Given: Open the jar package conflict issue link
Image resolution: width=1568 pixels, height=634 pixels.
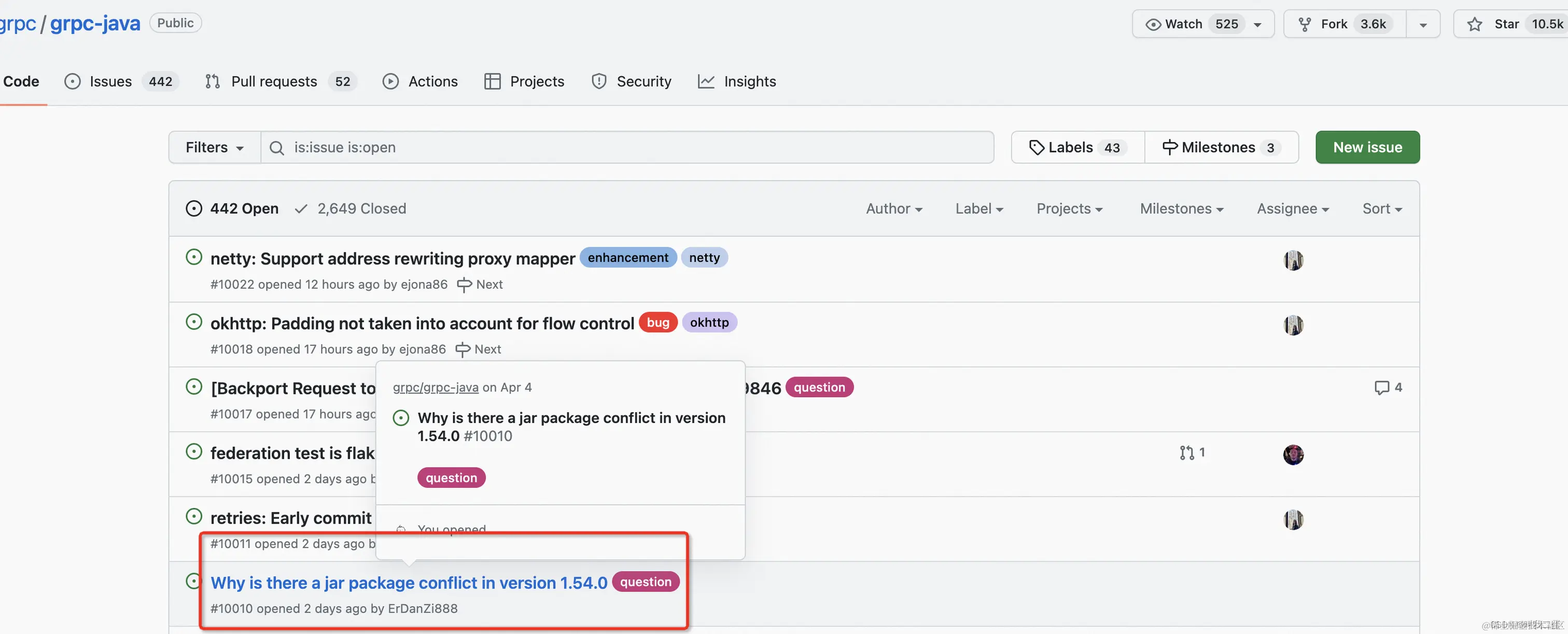Looking at the screenshot, I should pyautogui.click(x=409, y=583).
